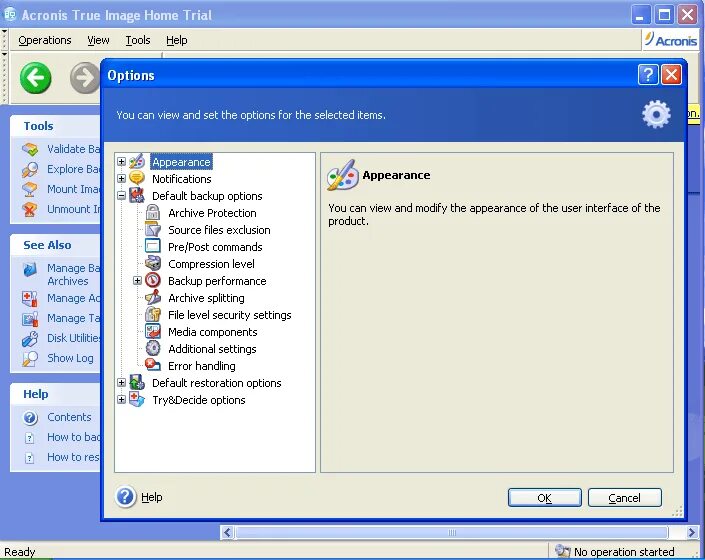Close the Options dialog with X button
Viewport: 705px width, 560px height.
point(671,74)
